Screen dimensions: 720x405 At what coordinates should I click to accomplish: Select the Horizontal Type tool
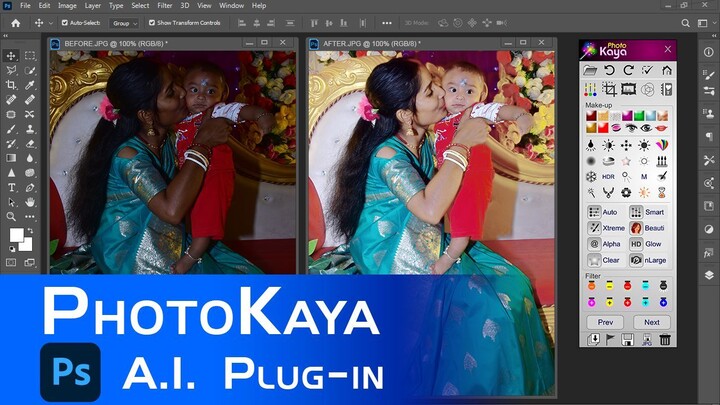click(x=11, y=187)
